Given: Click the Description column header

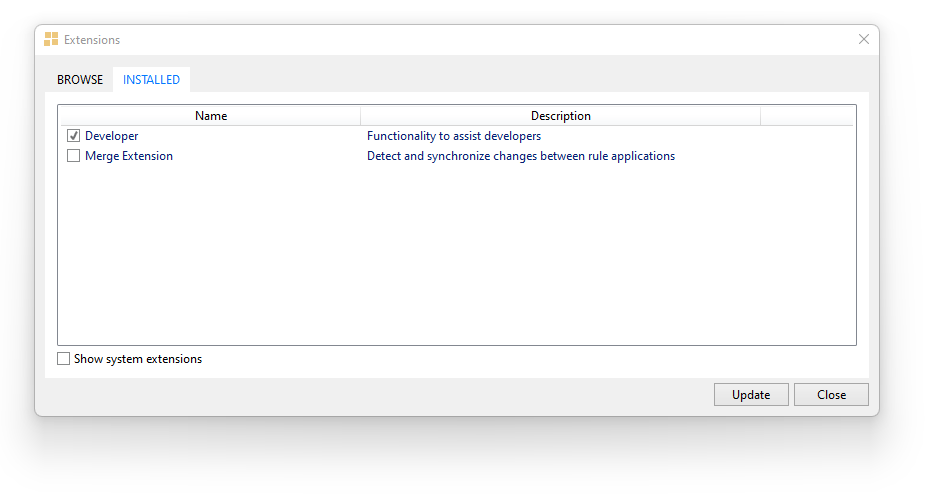Looking at the screenshot, I should [560, 116].
